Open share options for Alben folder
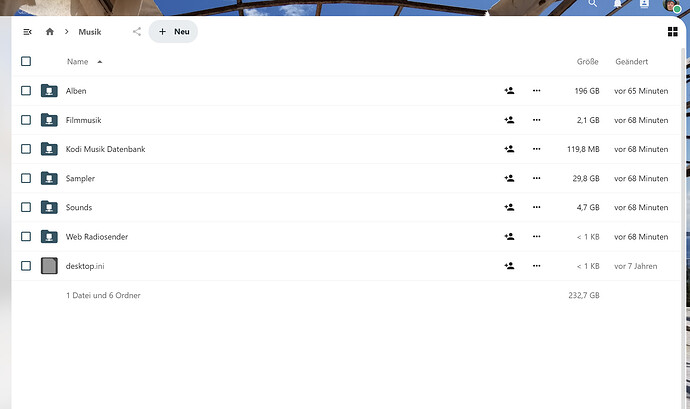The width and height of the screenshot is (690, 409). tap(509, 91)
